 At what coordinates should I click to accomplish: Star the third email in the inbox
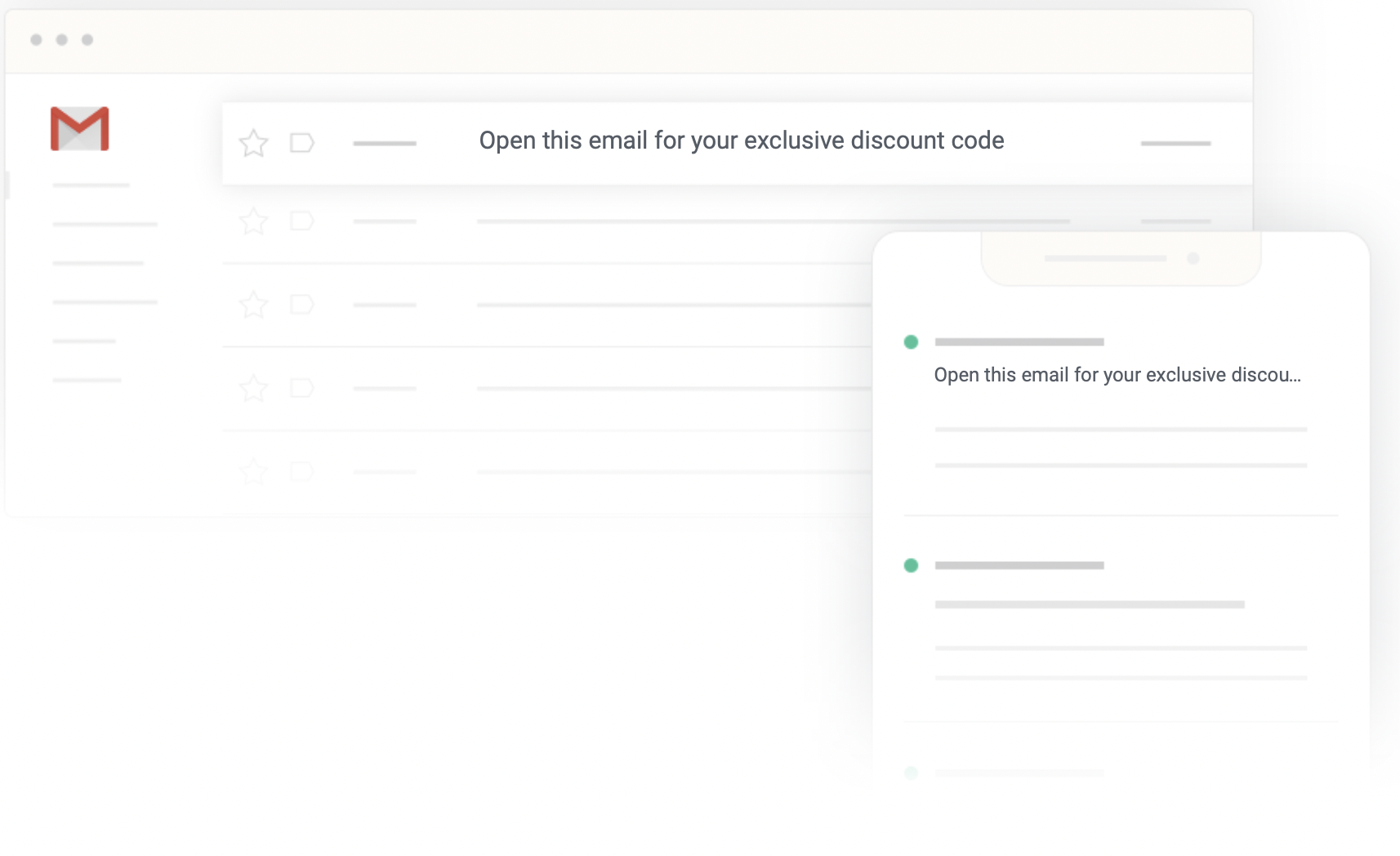254,305
